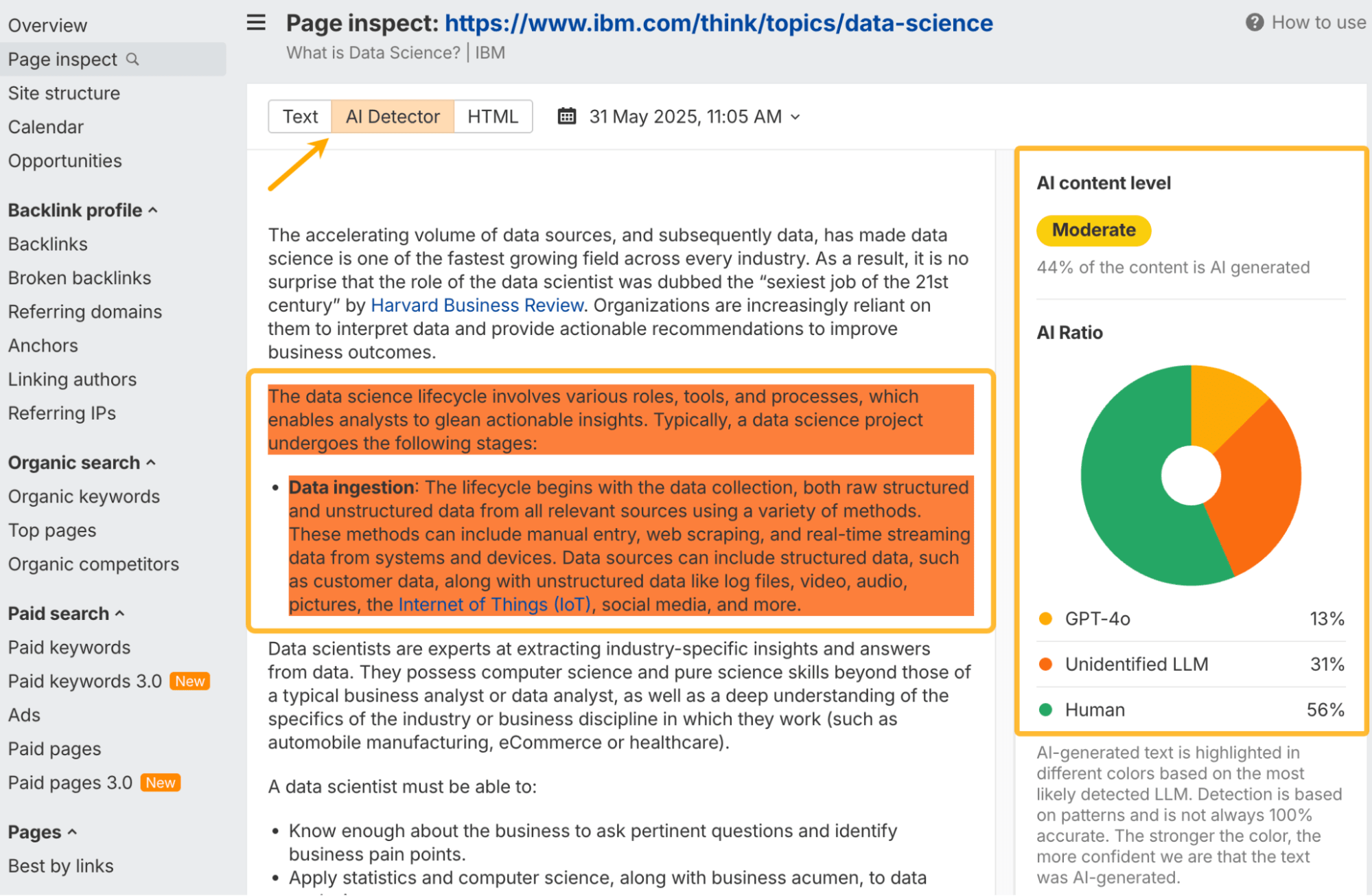
Task: Click the How to use question icon
Action: coord(1254,23)
